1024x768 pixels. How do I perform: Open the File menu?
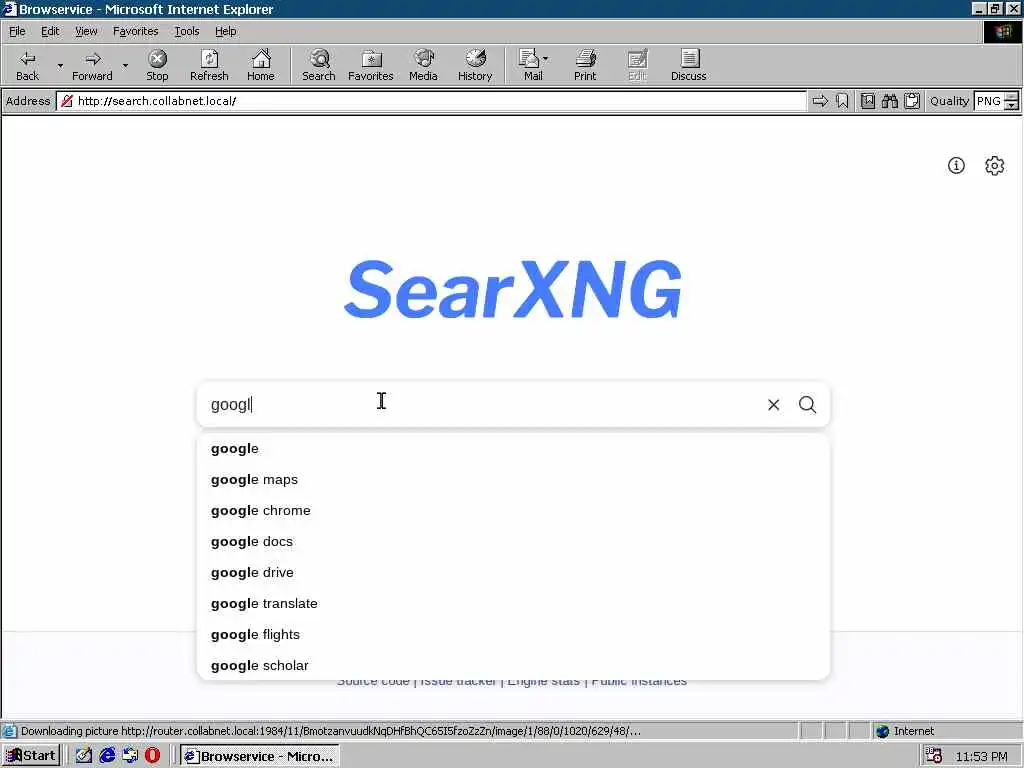(17, 31)
